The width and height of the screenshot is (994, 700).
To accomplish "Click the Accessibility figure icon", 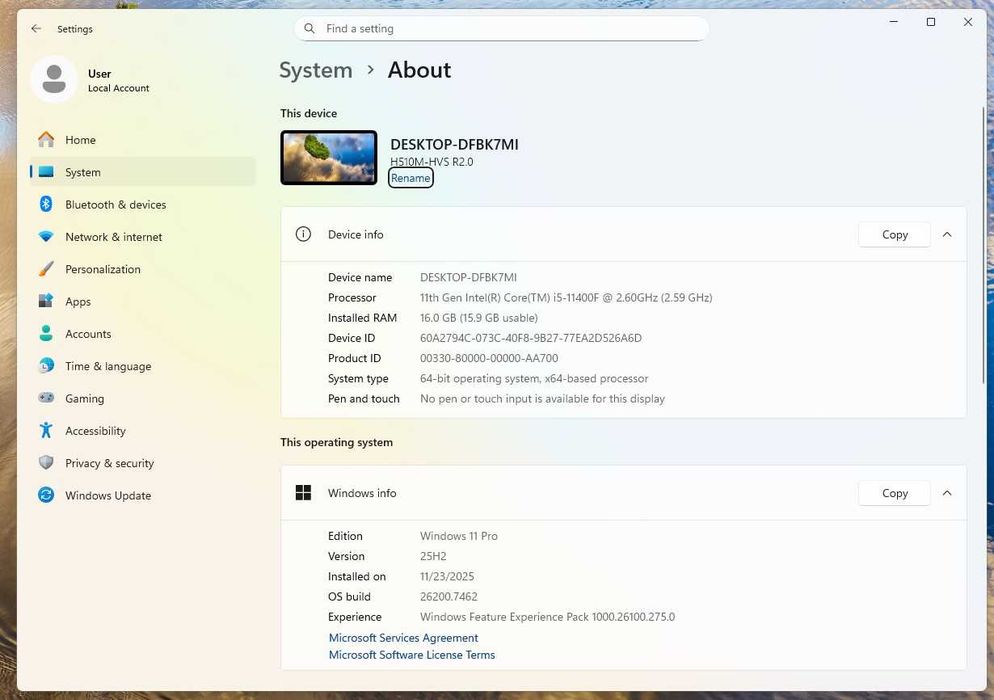I will click(46, 431).
